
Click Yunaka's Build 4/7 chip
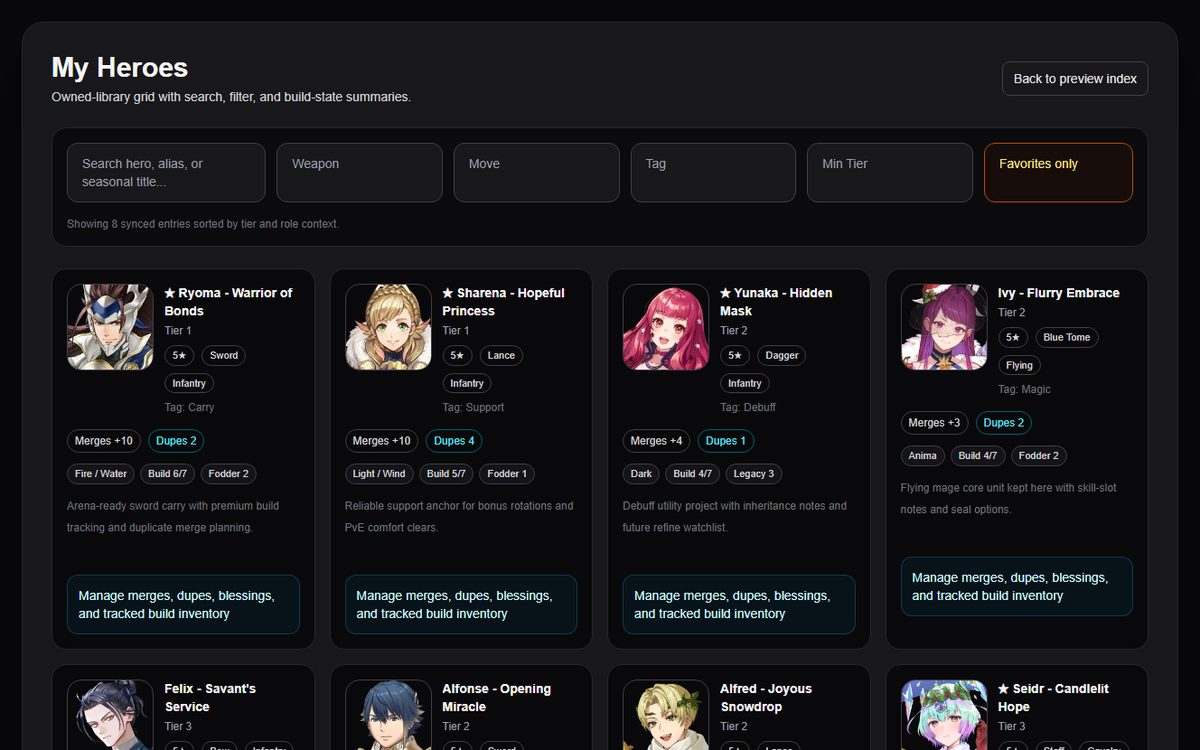click(x=693, y=474)
